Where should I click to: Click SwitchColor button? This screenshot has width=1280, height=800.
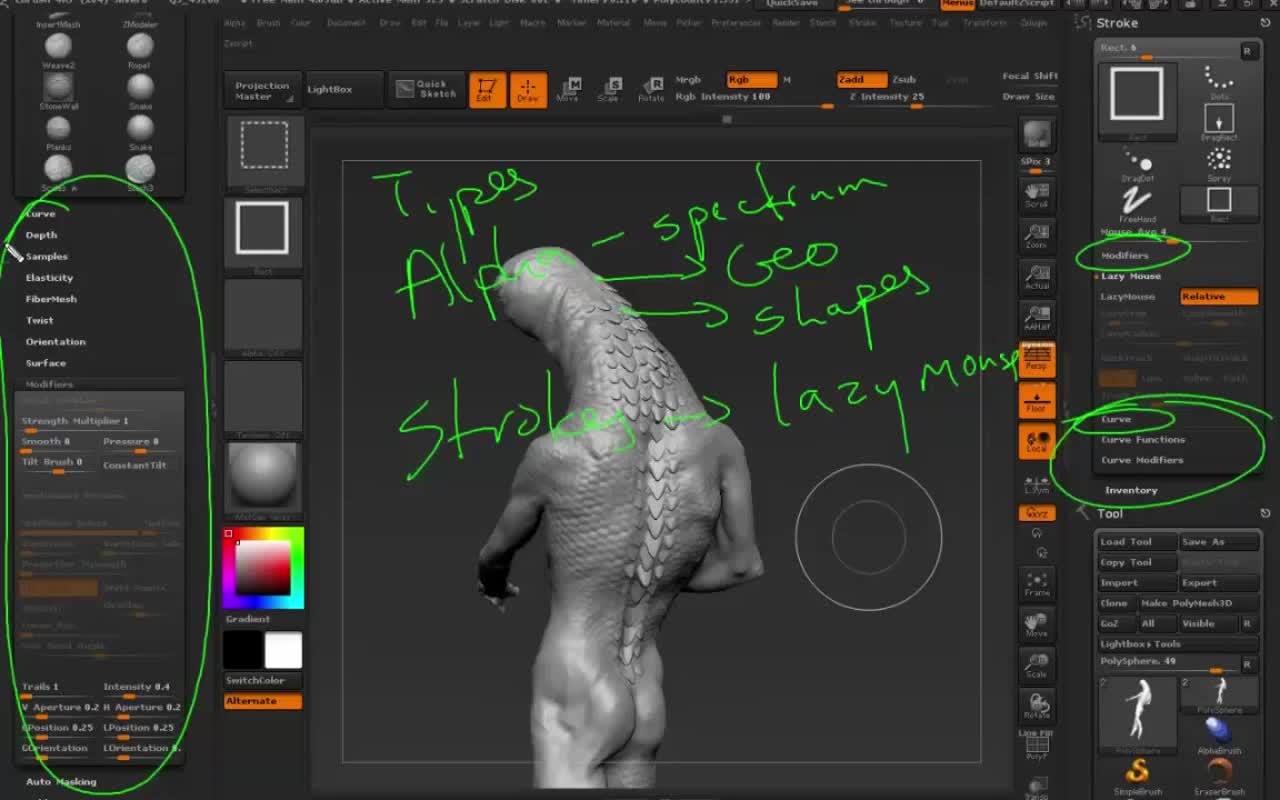262,681
